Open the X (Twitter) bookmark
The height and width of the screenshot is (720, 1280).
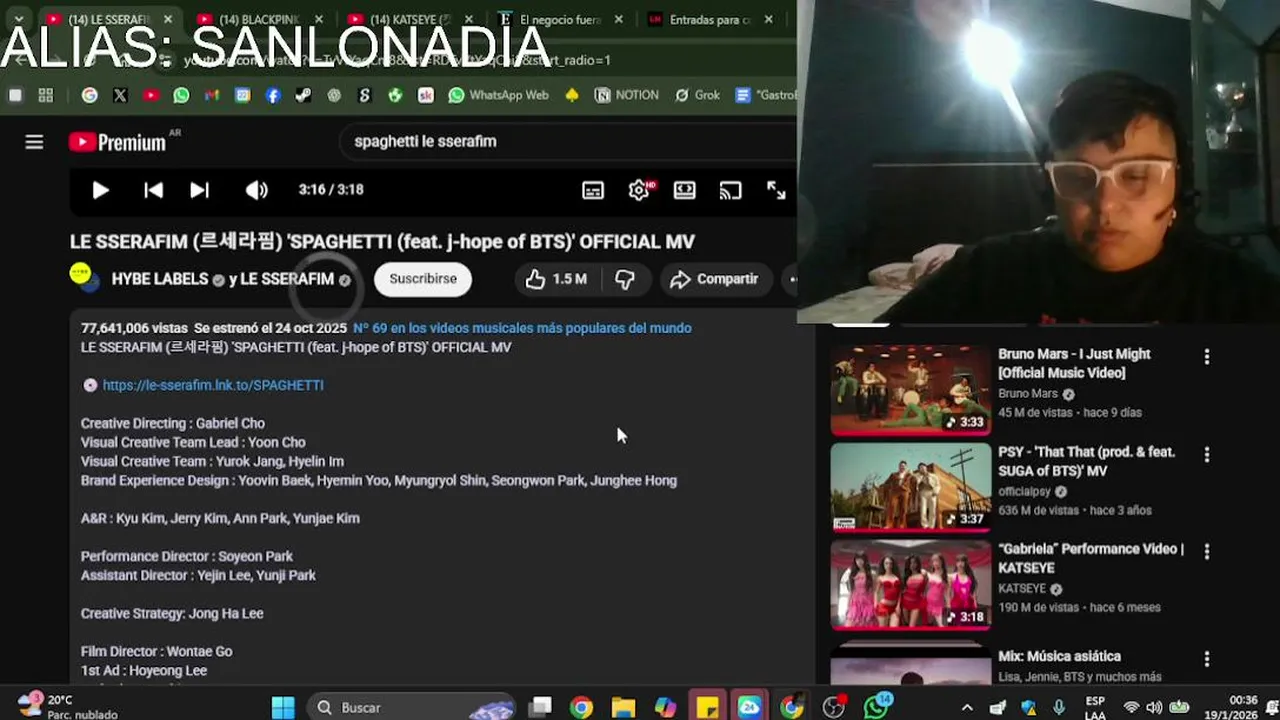(x=120, y=95)
